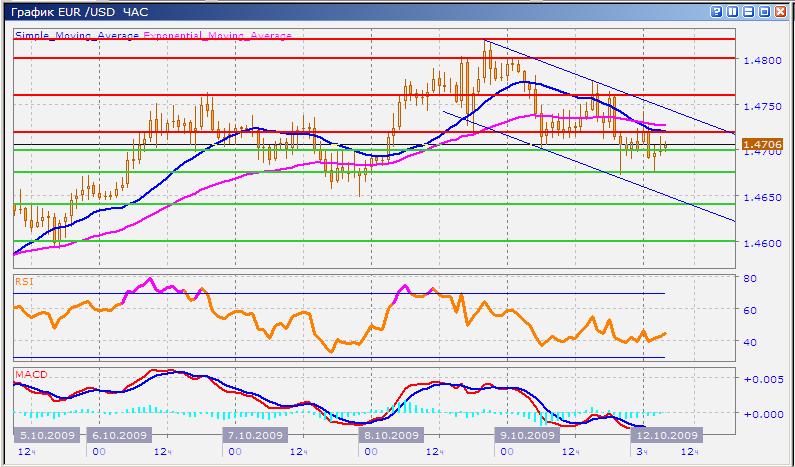The width and height of the screenshot is (795, 467).
Task: Click the MACD indicator panel label
Action: 29,375
